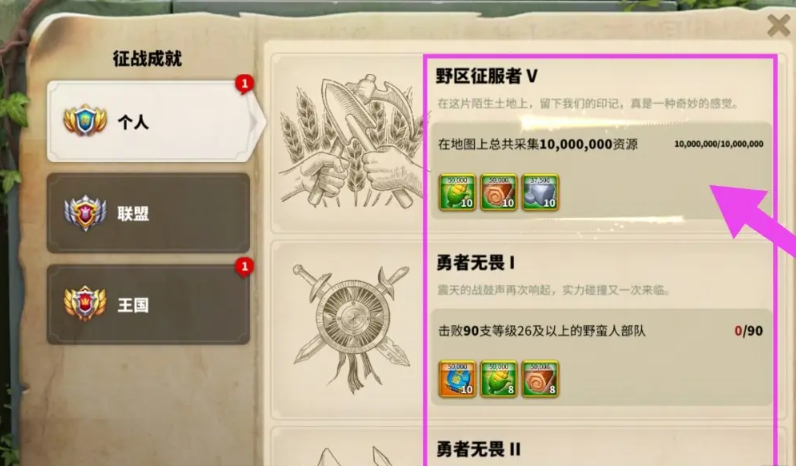Click the 个人 gold shield badge icon

pos(85,121)
